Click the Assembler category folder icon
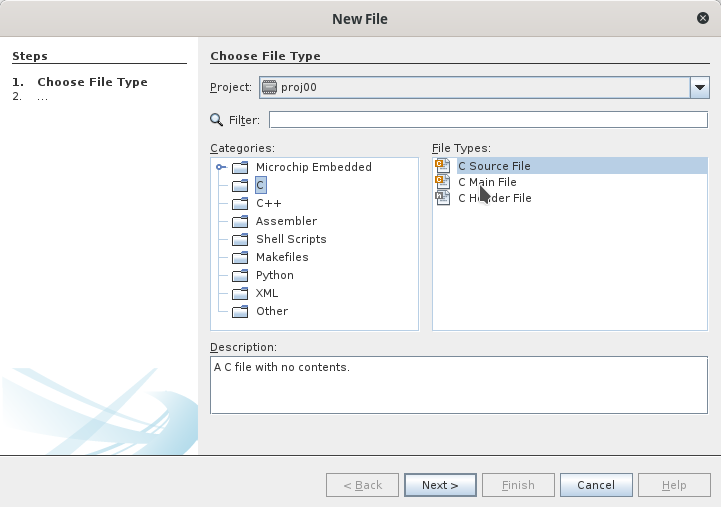This screenshot has width=721, height=507. point(240,221)
